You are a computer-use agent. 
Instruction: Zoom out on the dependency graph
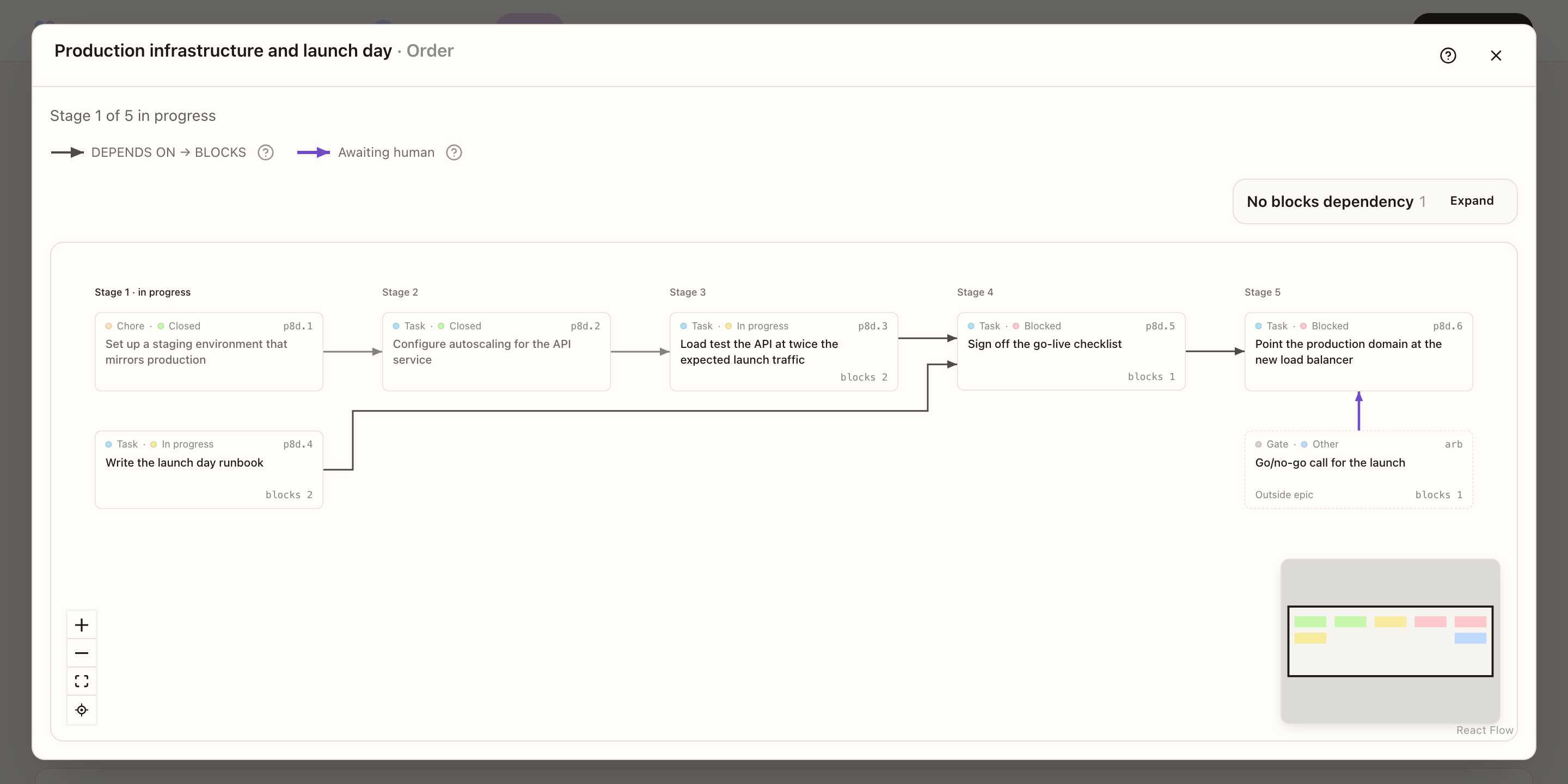[x=82, y=653]
